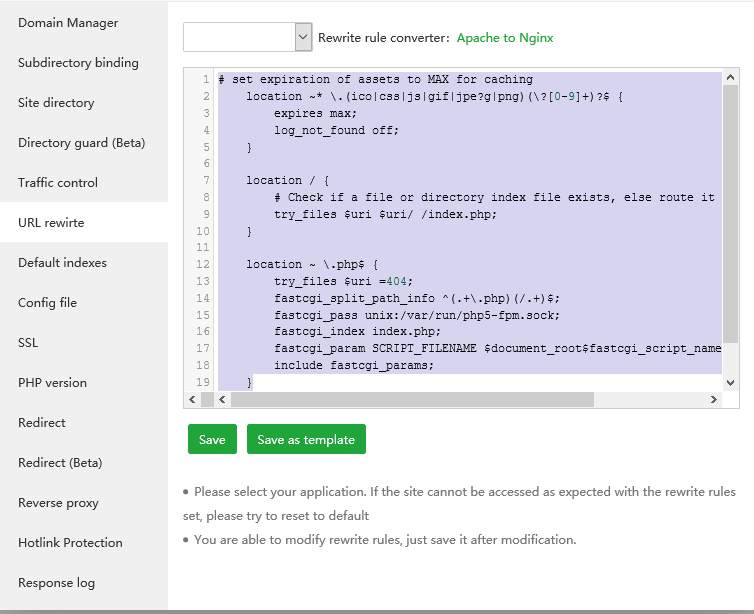Go to SSL settings

point(28,342)
